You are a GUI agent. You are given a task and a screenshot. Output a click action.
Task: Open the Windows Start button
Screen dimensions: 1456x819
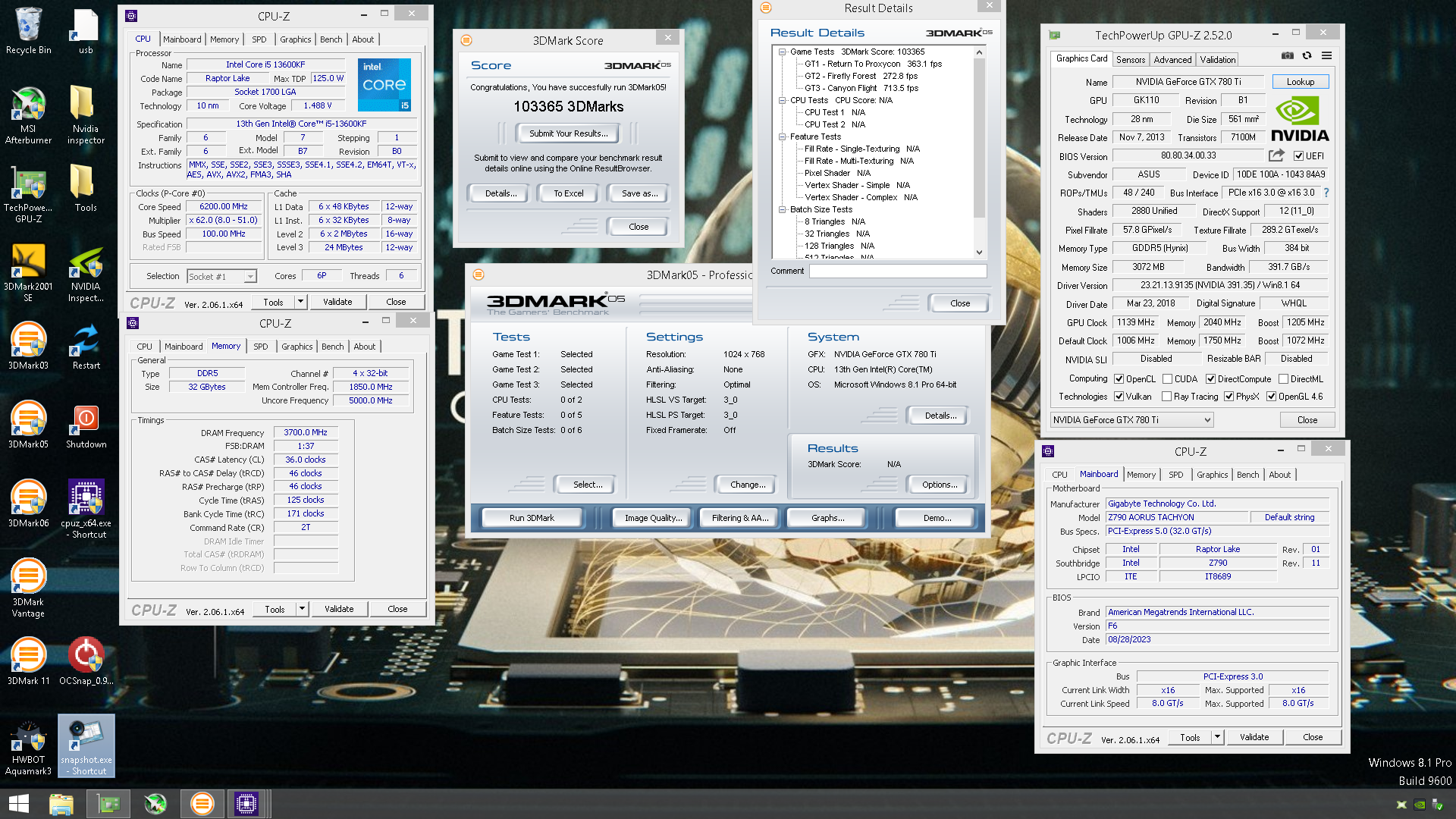[x=18, y=804]
